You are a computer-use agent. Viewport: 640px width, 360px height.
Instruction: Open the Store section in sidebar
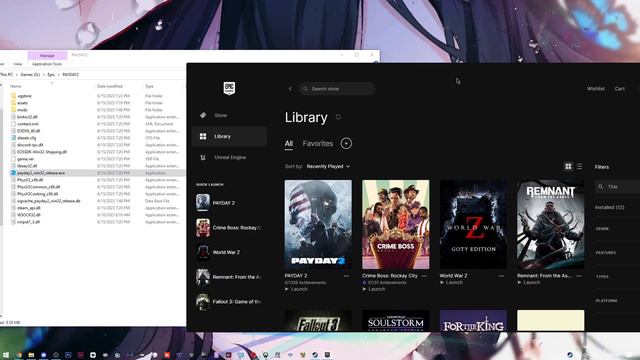[x=229, y=116]
